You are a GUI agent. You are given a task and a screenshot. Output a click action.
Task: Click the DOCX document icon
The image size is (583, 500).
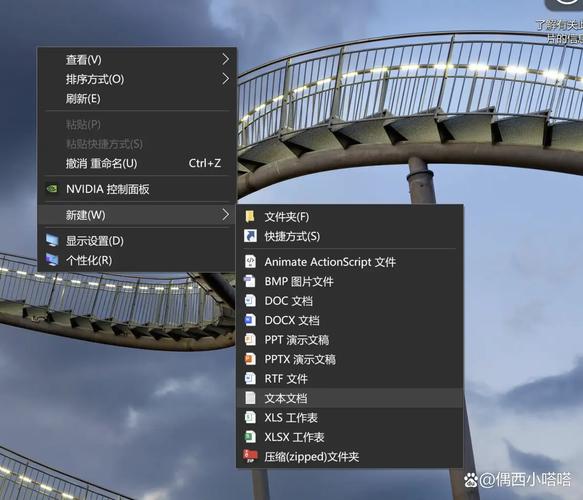(x=250, y=320)
